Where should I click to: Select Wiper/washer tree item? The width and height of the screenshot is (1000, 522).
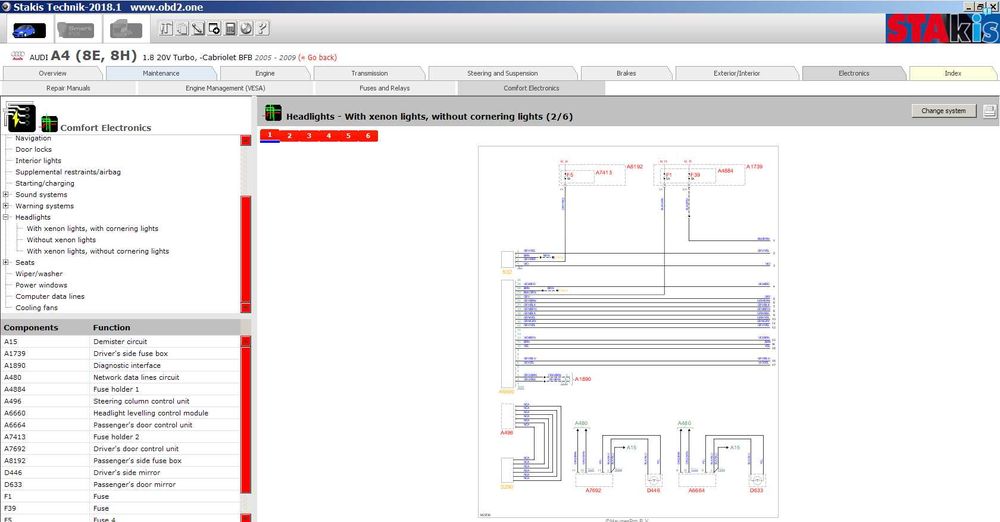(x=39, y=274)
